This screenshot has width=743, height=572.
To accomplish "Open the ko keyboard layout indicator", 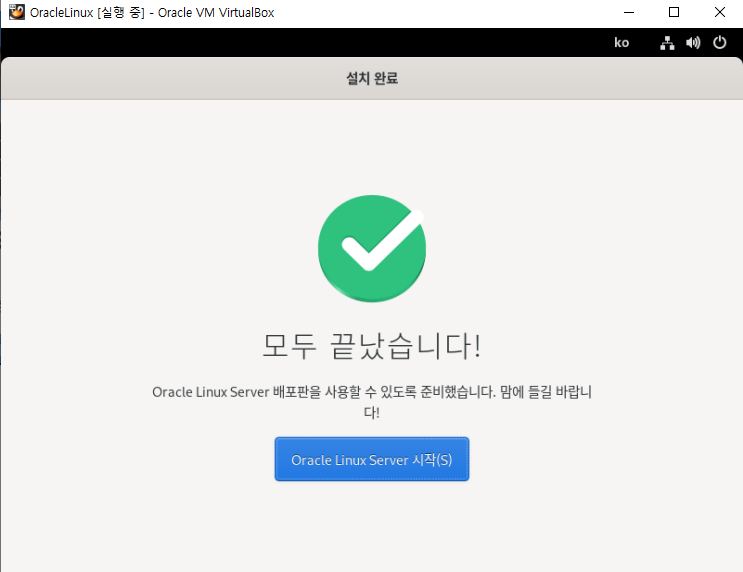I will (x=621, y=43).
